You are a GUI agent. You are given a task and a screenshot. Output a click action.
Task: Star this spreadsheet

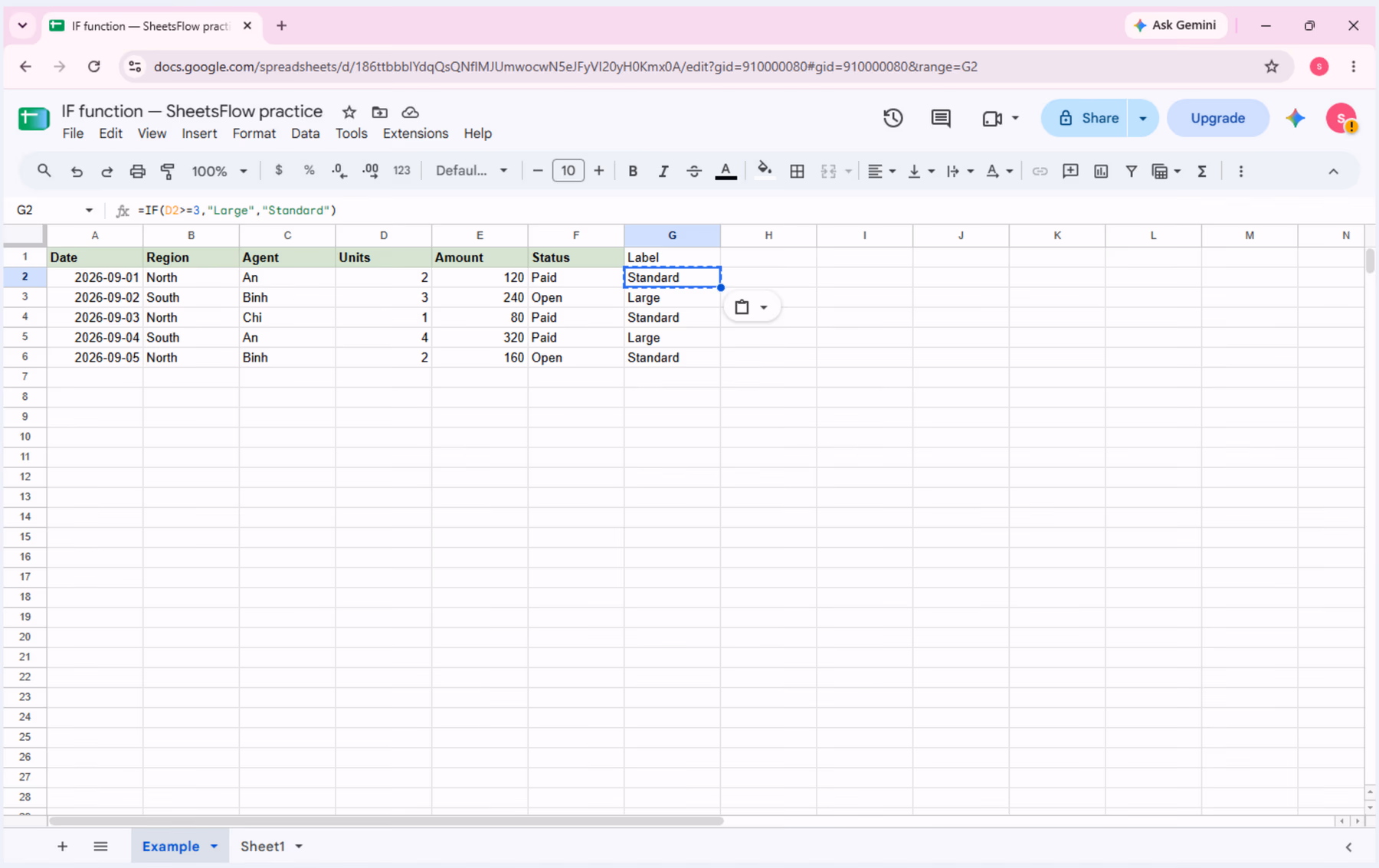pyautogui.click(x=349, y=112)
